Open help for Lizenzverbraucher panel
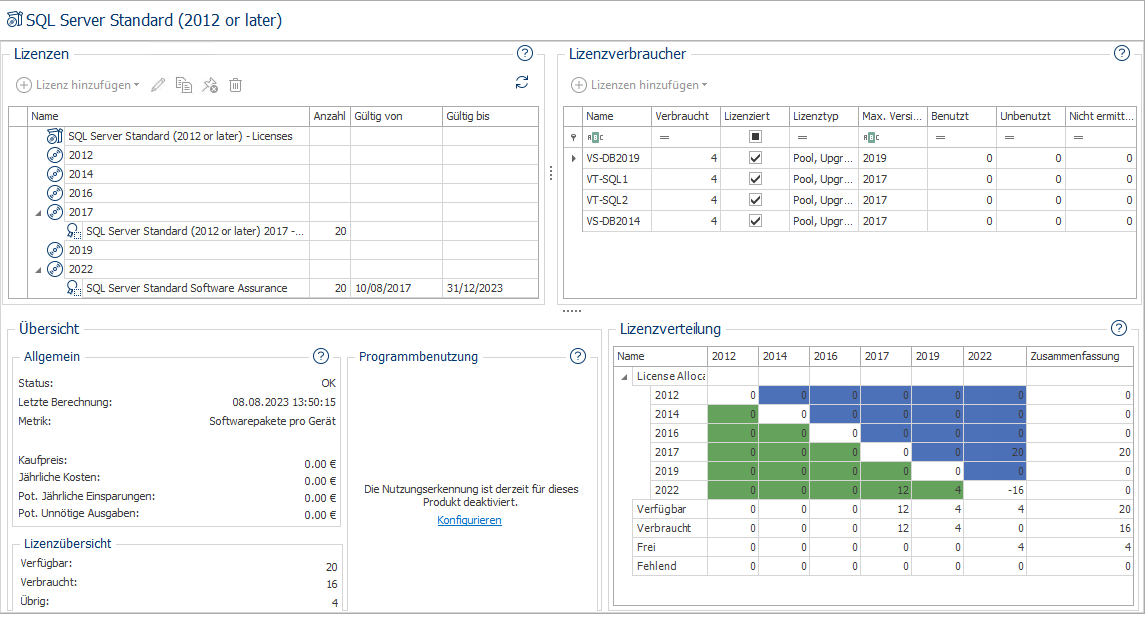This screenshot has height=619, width=1148. tap(1122, 53)
